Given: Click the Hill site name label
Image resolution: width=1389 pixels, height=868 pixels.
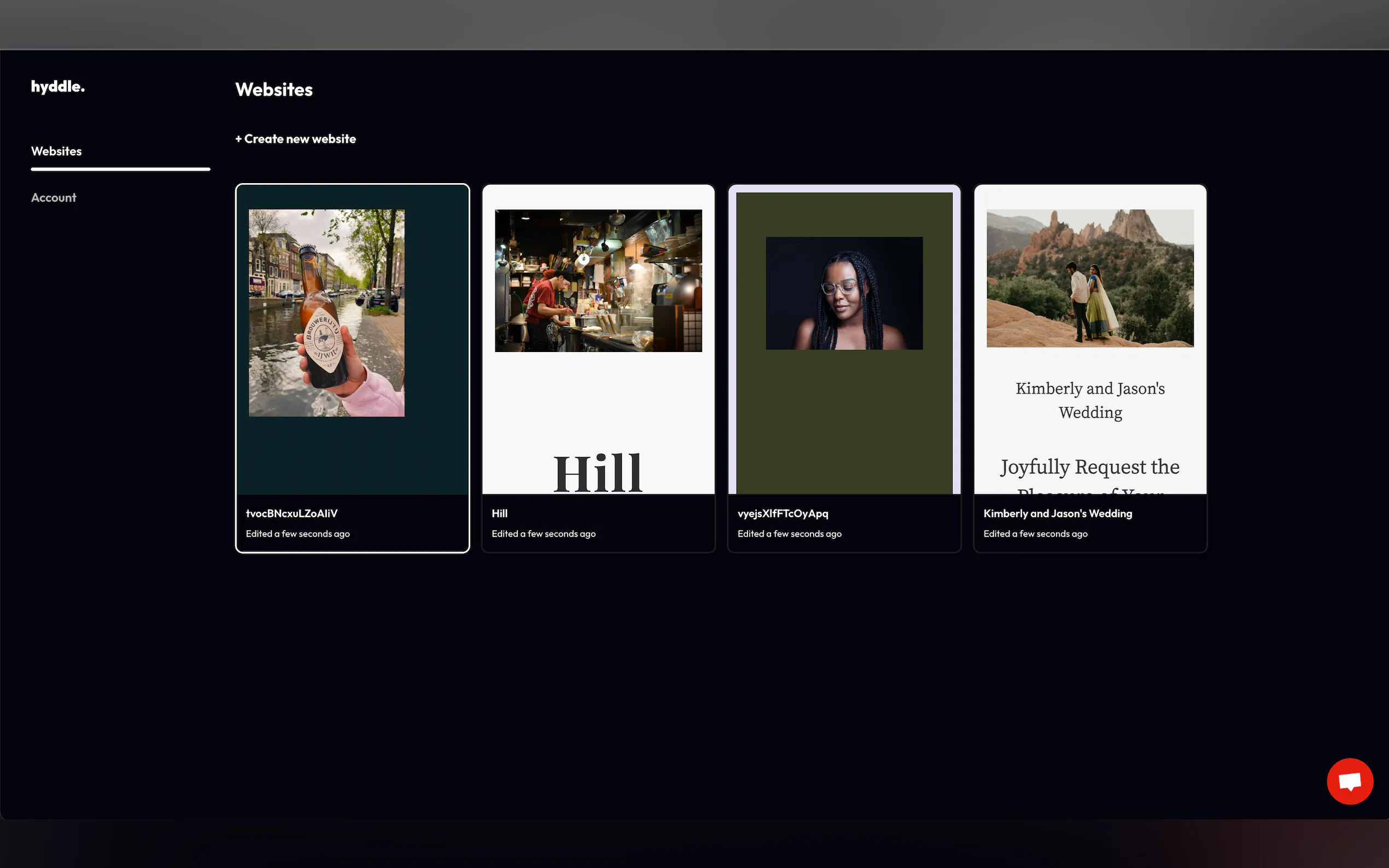Looking at the screenshot, I should pos(499,513).
